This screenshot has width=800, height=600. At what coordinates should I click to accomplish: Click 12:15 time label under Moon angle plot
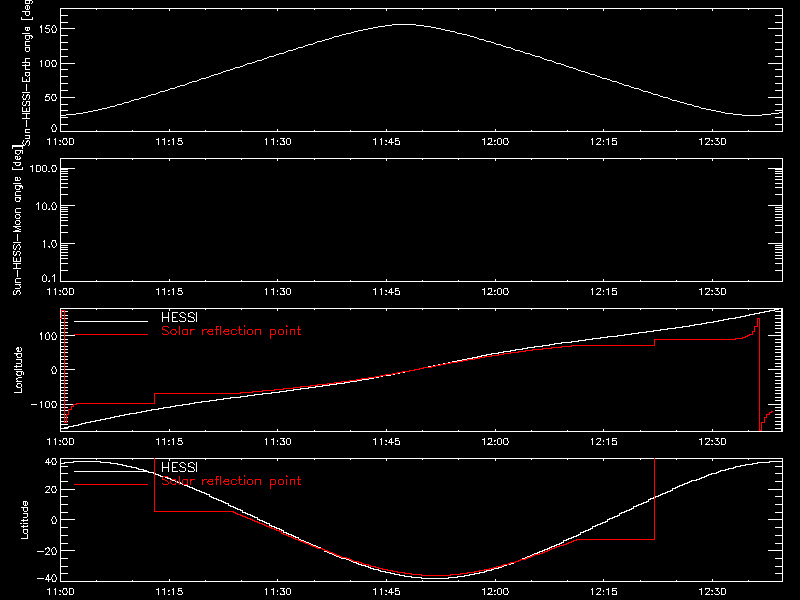point(604,292)
